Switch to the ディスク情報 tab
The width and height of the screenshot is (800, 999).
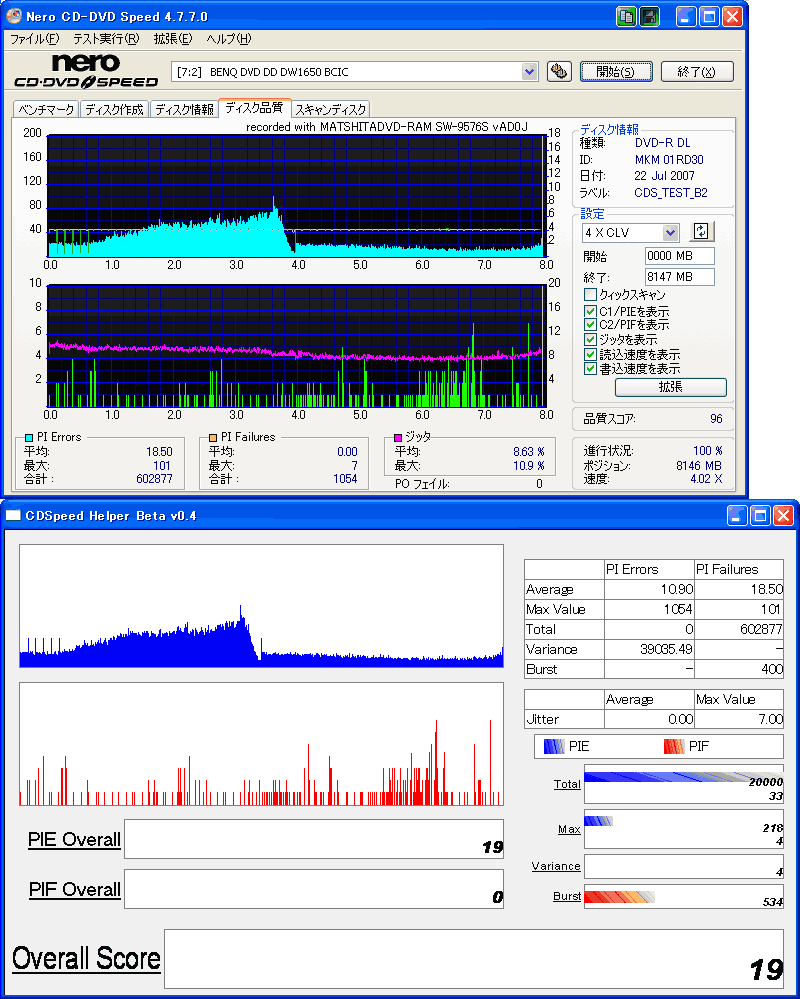coord(184,110)
